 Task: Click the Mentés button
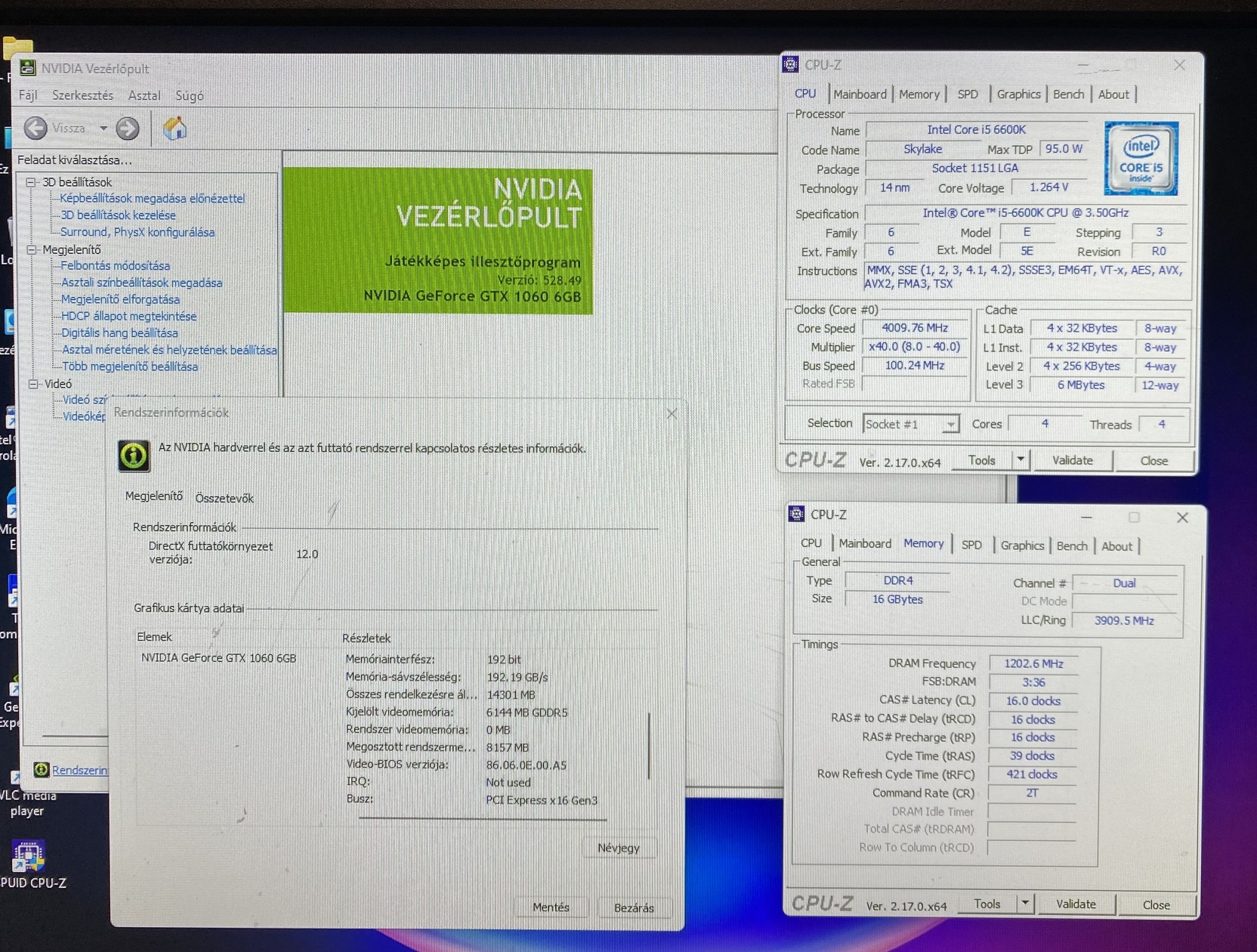[x=551, y=907]
